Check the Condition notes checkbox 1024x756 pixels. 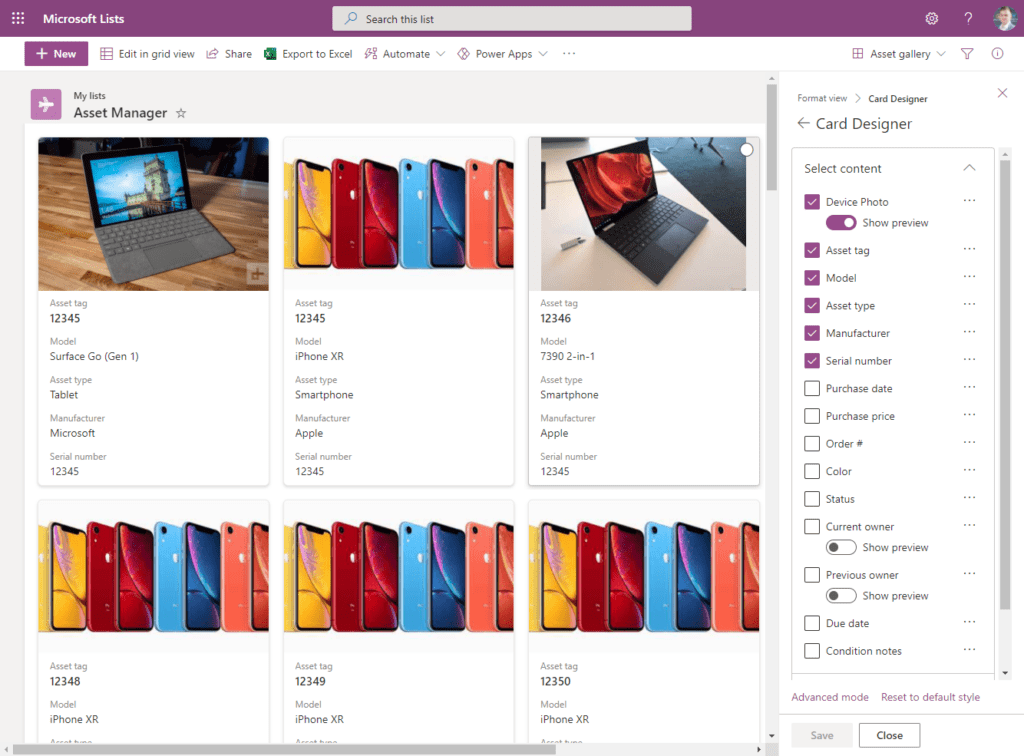812,651
